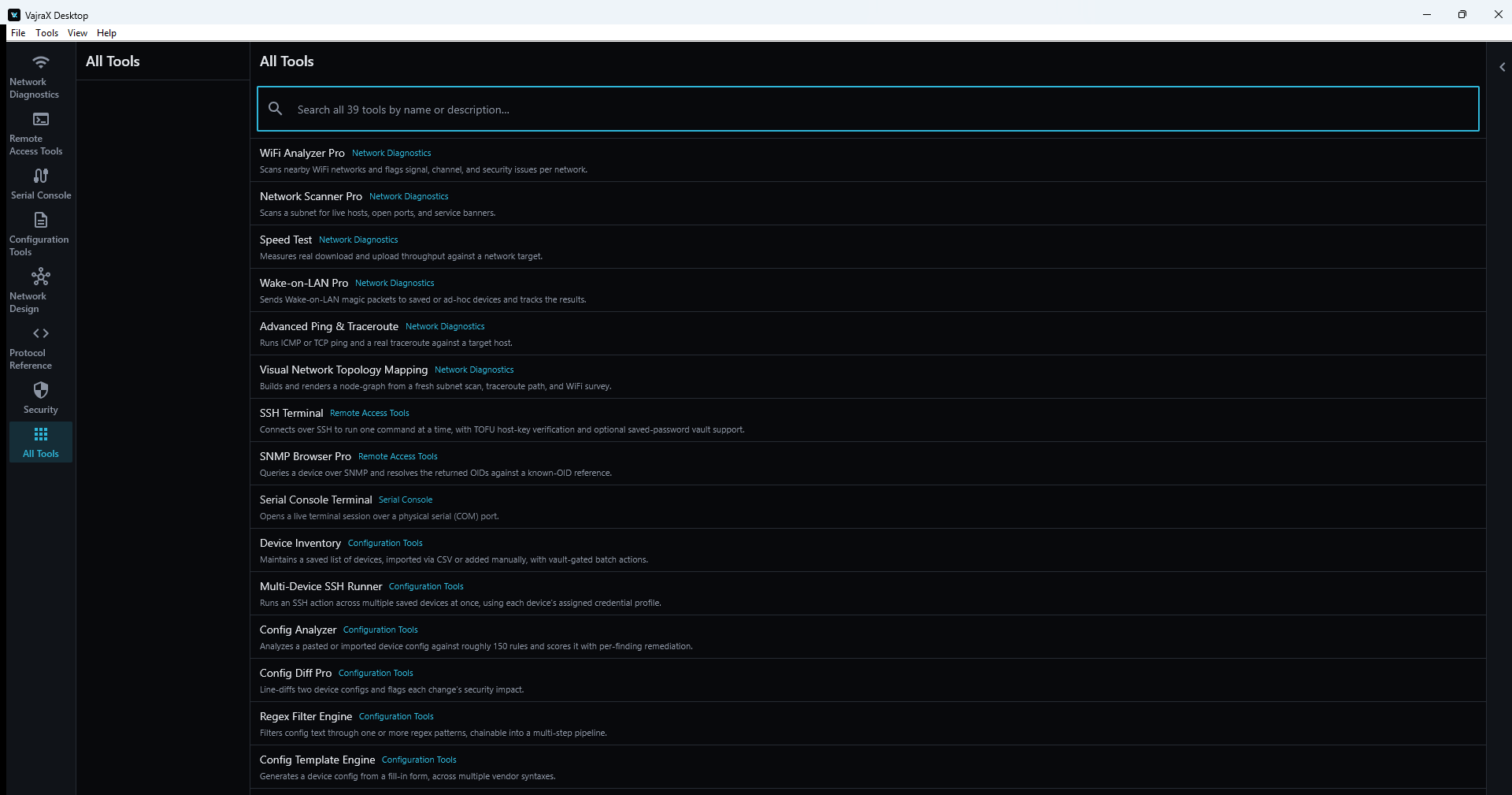The image size is (1512, 795).
Task: Click the search magnifier icon
Action: click(275, 109)
